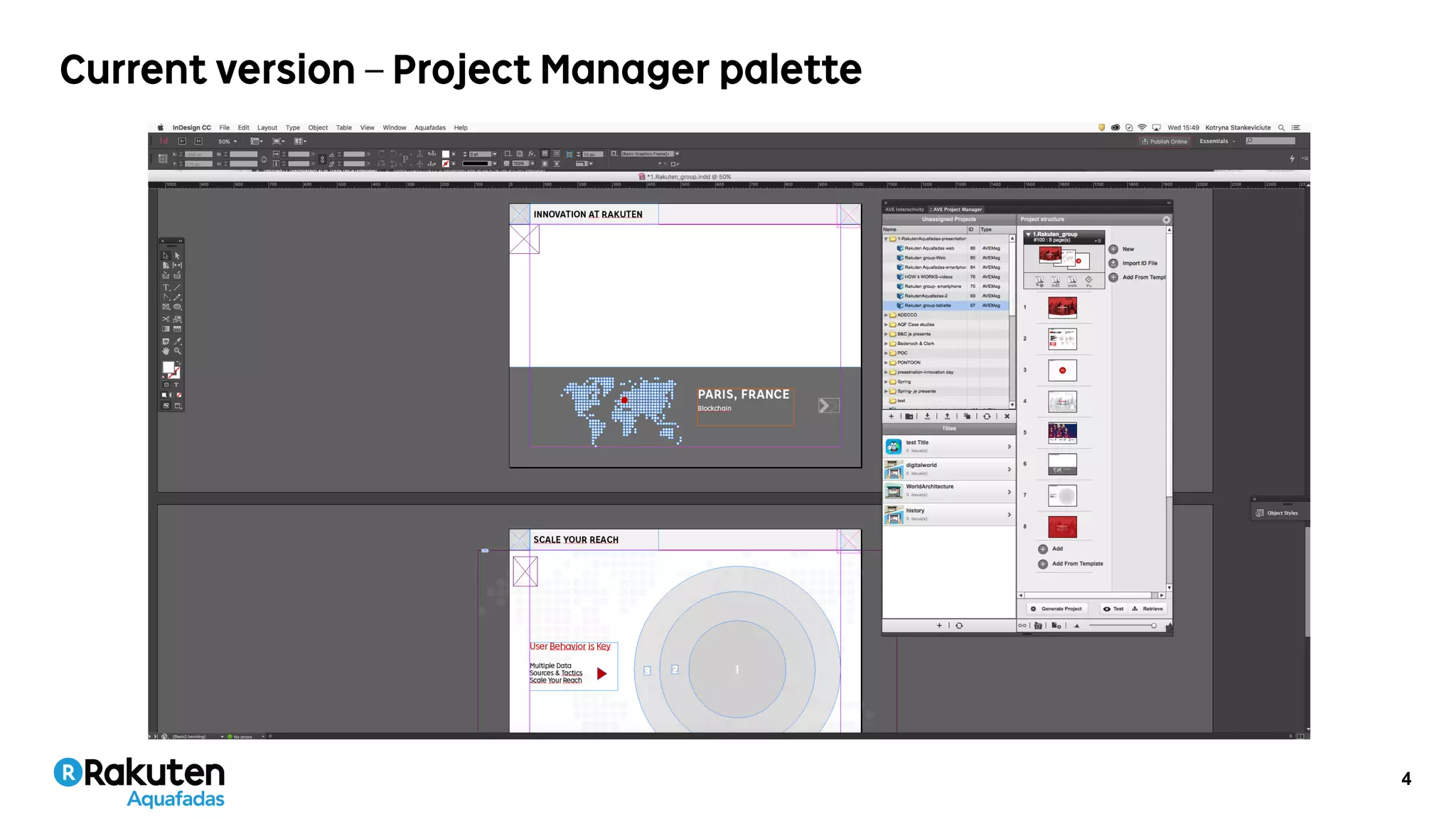Open Project structure gear settings
This screenshot has width=1456, height=819.
(1166, 220)
